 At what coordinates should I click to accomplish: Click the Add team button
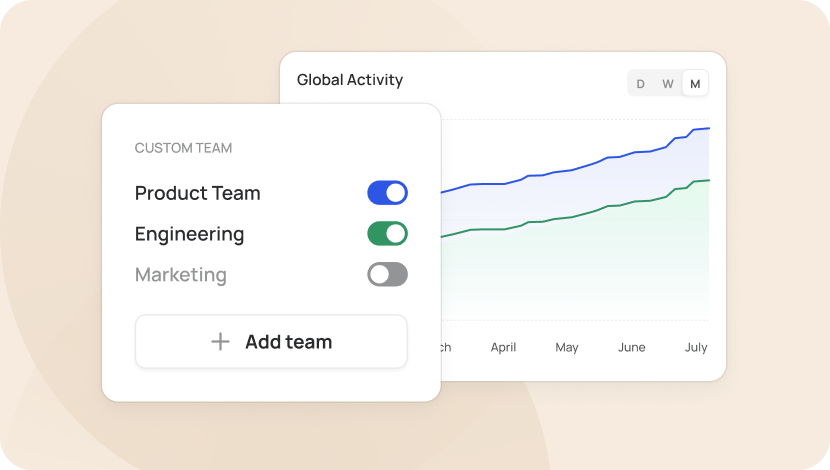pyautogui.click(x=271, y=341)
